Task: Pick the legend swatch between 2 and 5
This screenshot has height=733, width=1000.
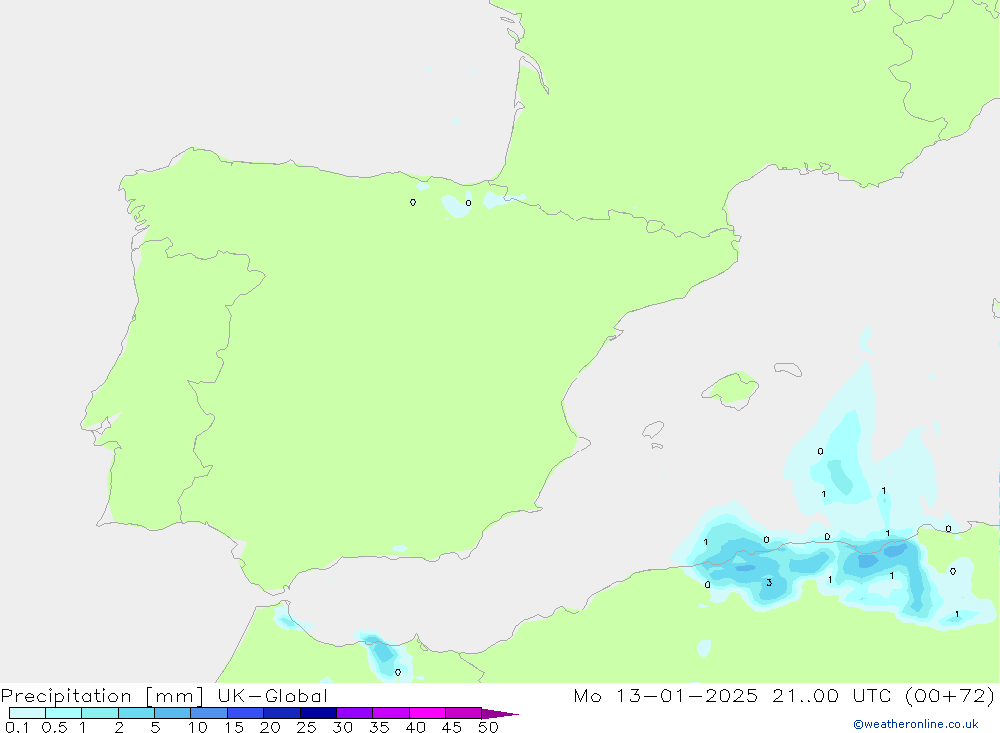Action: (x=136, y=713)
